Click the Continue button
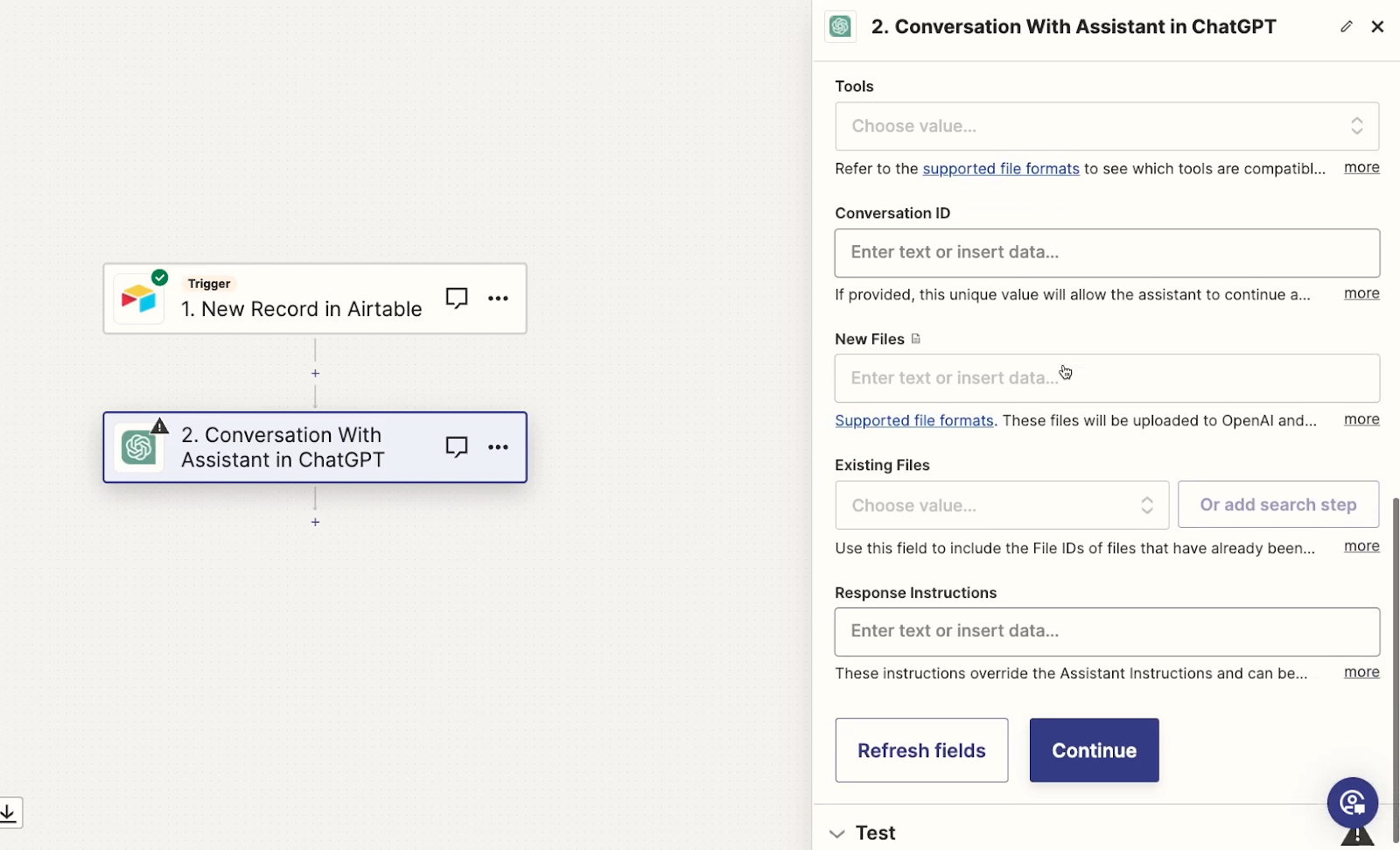 point(1094,750)
